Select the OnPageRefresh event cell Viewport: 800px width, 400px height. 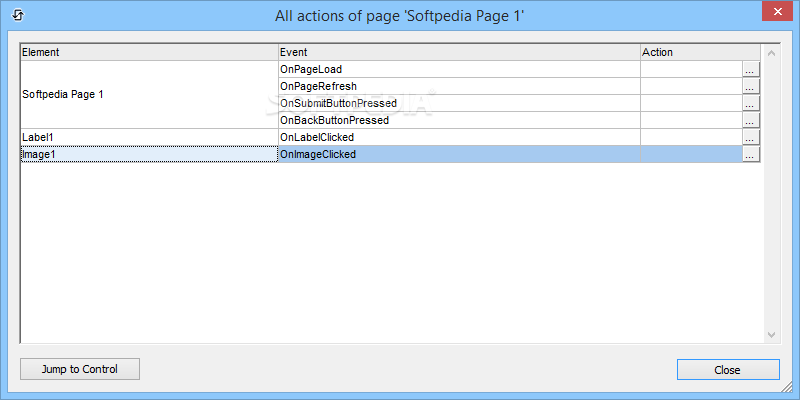(459, 86)
